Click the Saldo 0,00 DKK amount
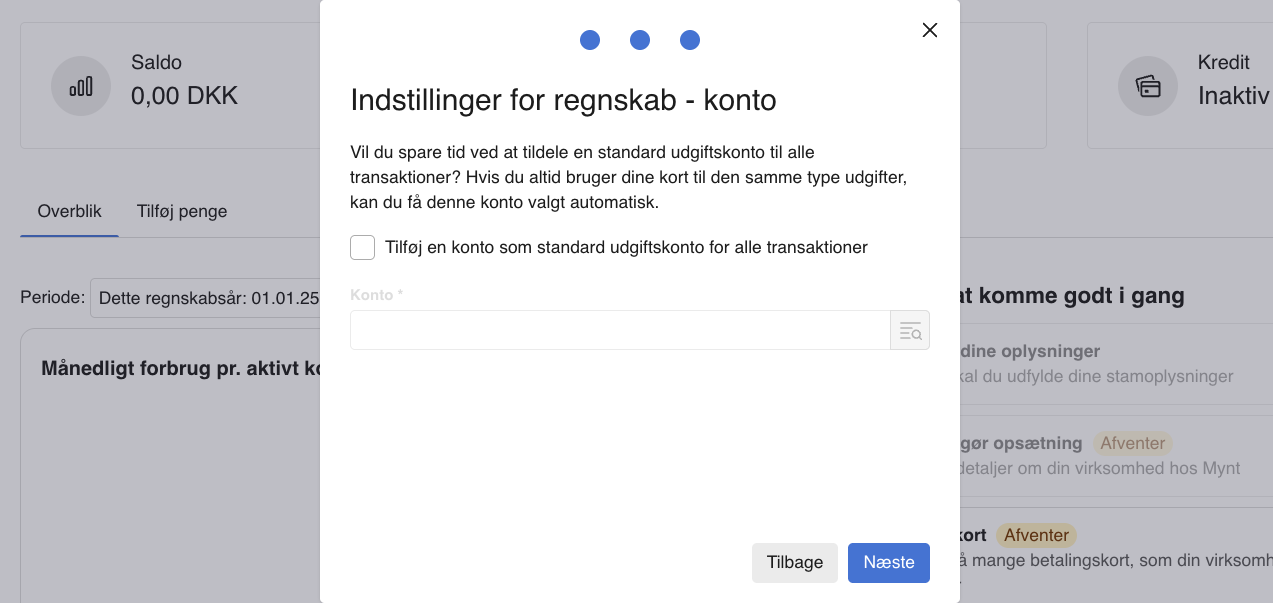Image resolution: width=1273 pixels, height=603 pixels. tap(184, 96)
